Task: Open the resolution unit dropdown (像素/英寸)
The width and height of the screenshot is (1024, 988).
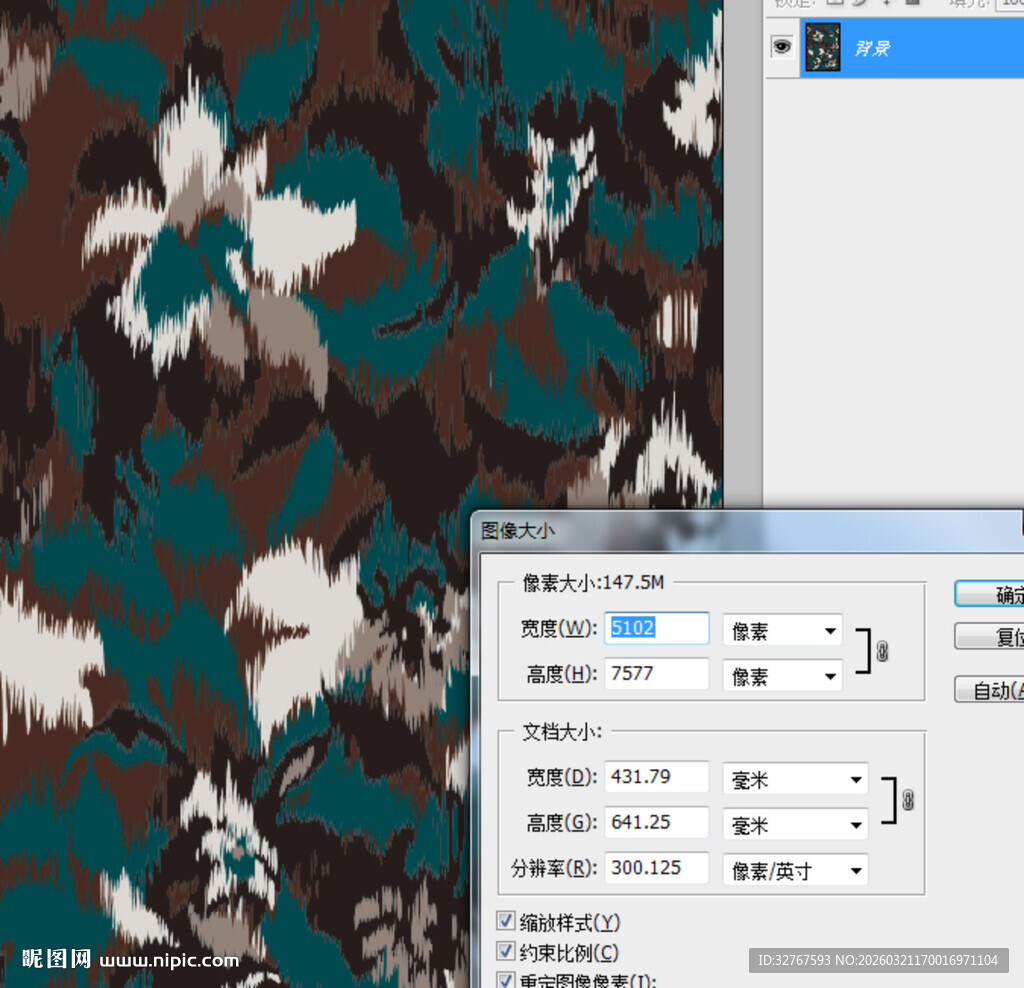Action: pyautogui.click(x=795, y=870)
